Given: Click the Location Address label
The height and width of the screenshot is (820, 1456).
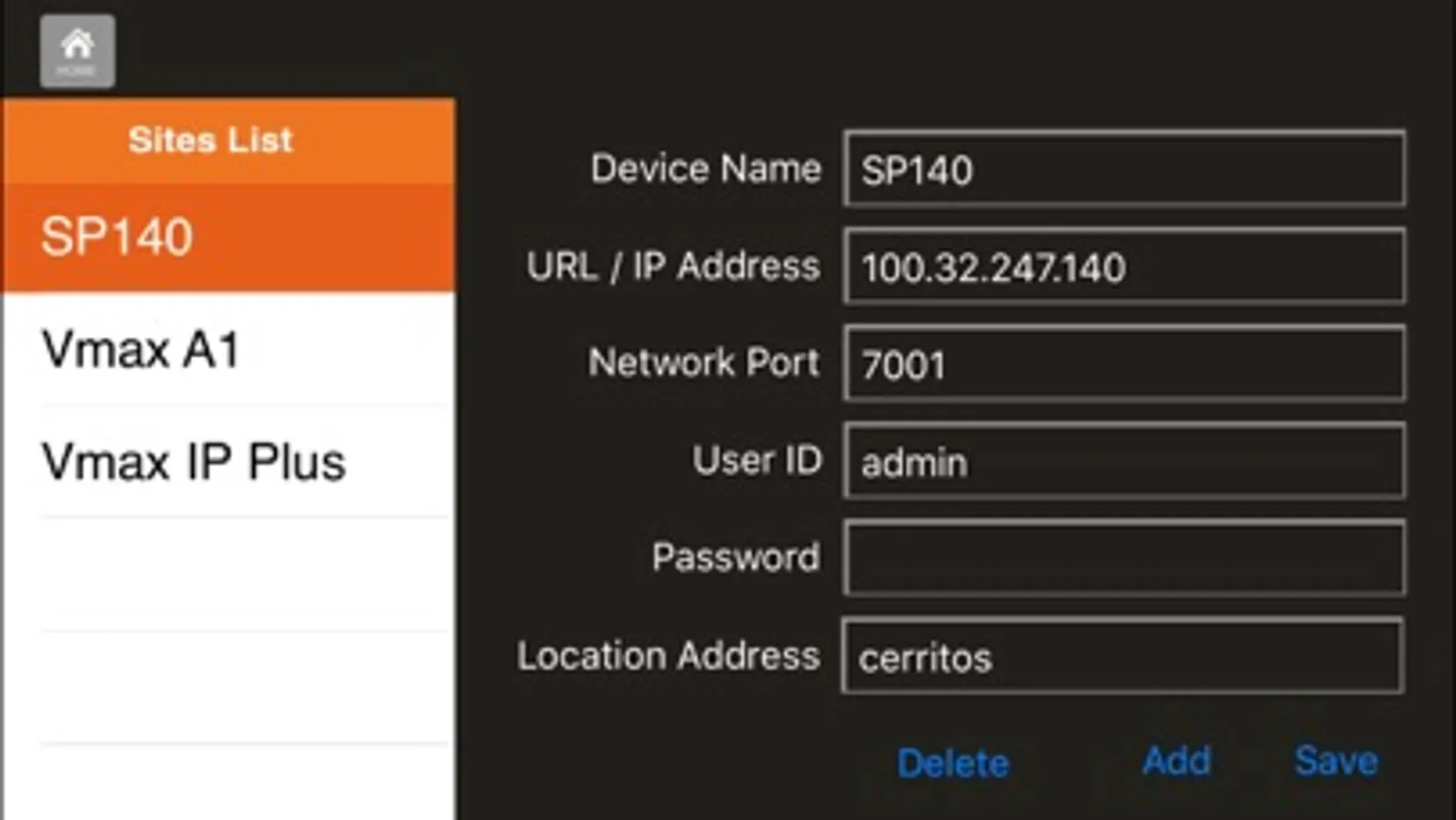Looking at the screenshot, I should 669,655.
